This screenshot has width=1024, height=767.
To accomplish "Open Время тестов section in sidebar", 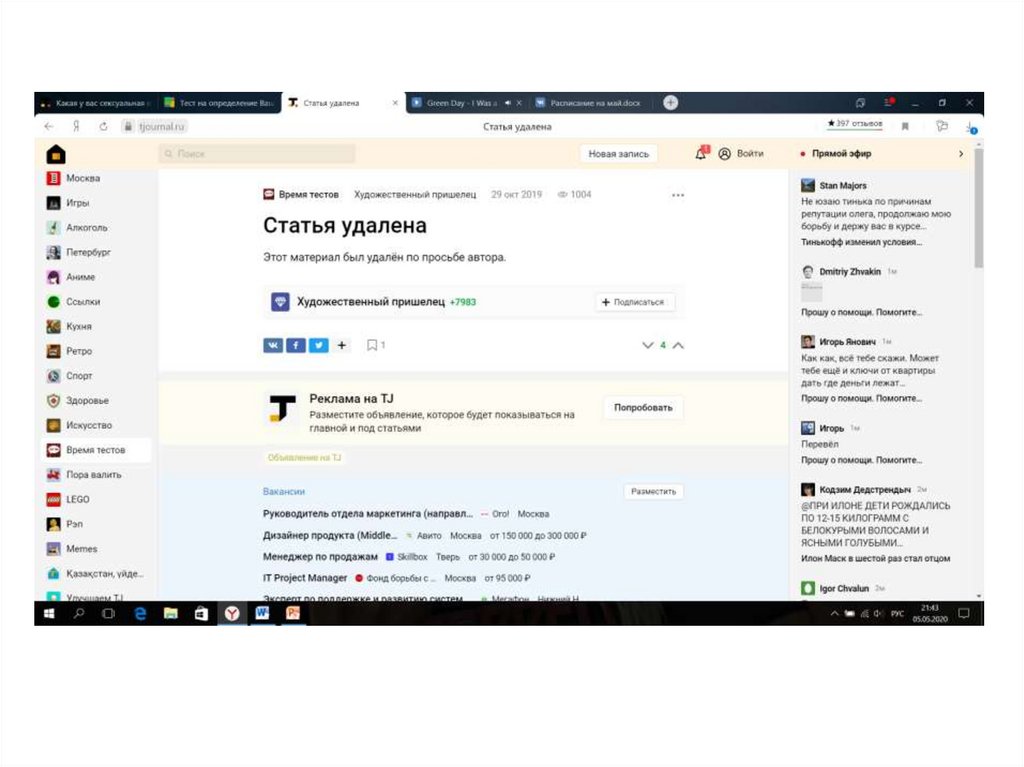I will [96, 449].
